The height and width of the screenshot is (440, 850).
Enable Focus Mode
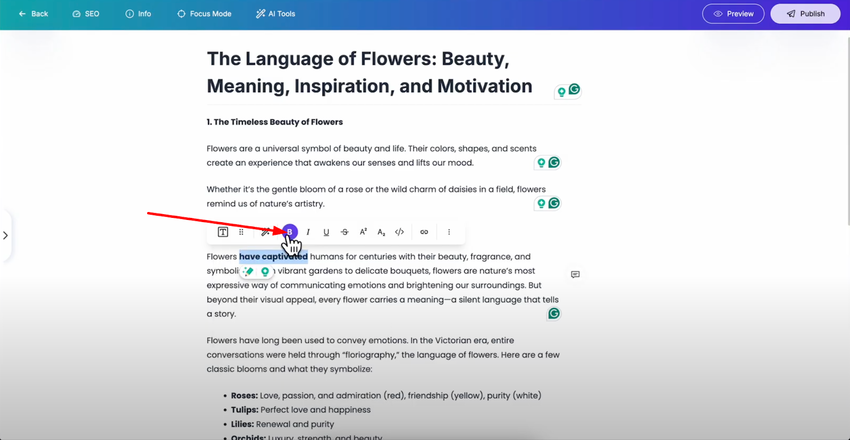[204, 14]
